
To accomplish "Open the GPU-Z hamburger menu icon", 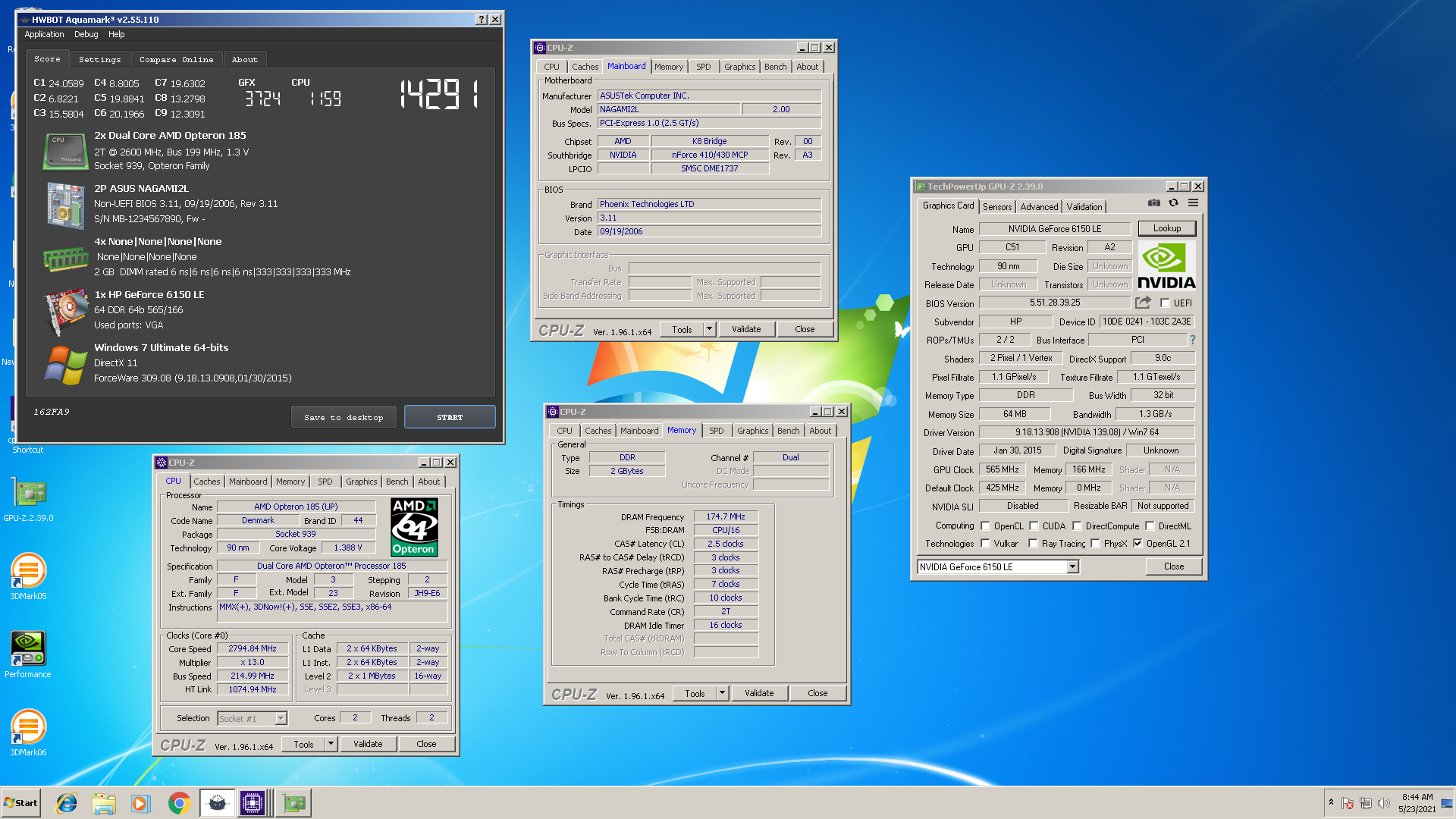I will pos(1193,203).
